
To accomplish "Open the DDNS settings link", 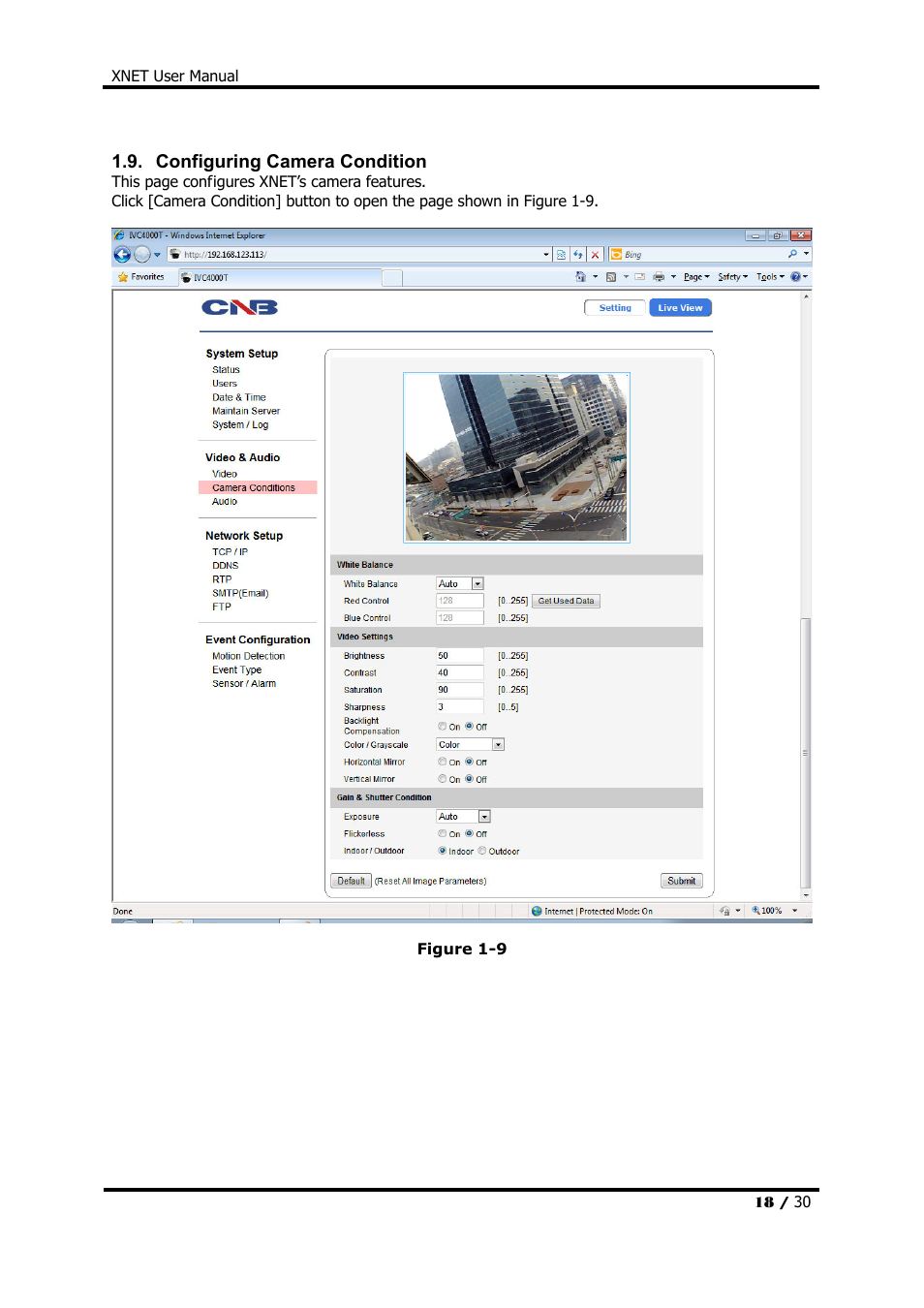I will (226, 566).
